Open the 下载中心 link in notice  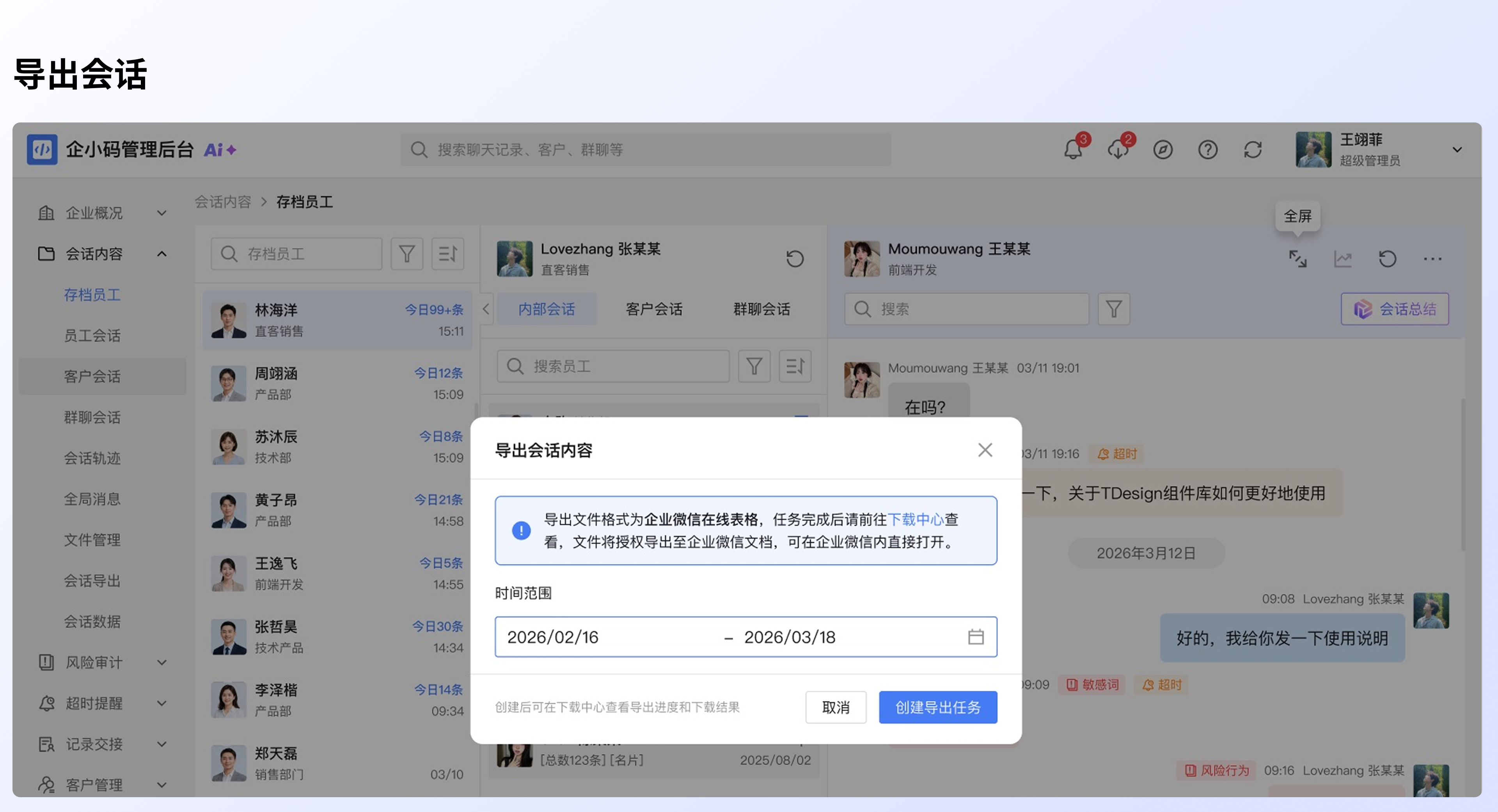pyautogui.click(x=916, y=519)
